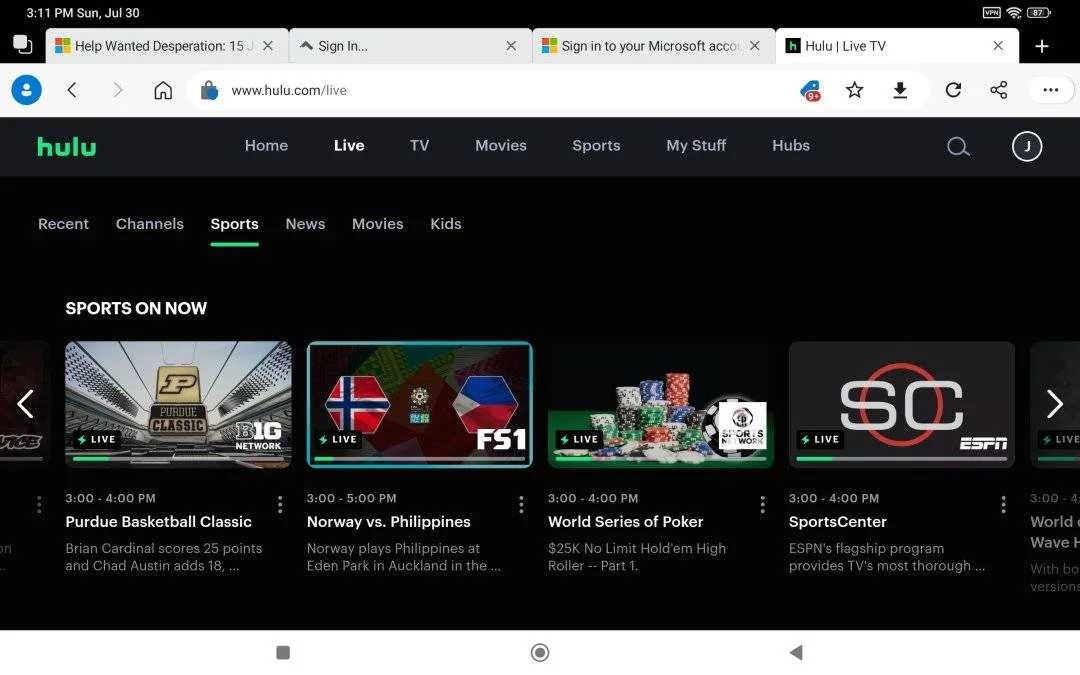Close the Microsoft account sign-in tab
The width and height of the screenshot is (1080, 675).
click(x=755, y=45)
